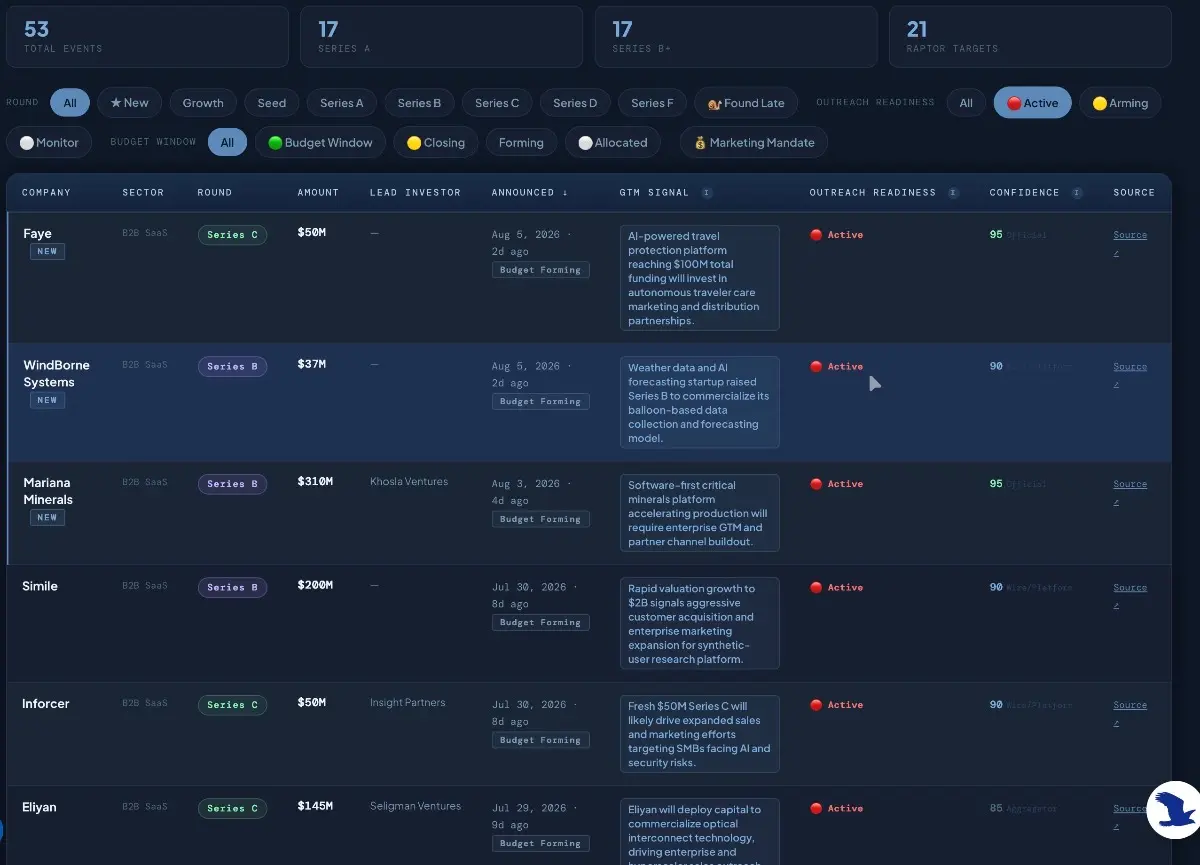Filter rounds by Seed
The width and height of the screenshot is (1200, 865).
[272, 103]
